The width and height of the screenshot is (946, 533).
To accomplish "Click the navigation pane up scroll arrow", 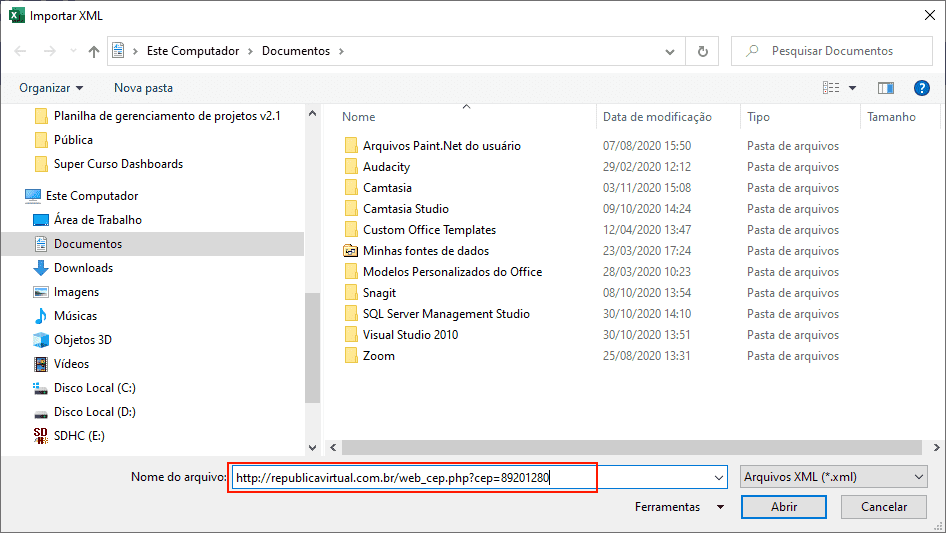I will [313, 113].
